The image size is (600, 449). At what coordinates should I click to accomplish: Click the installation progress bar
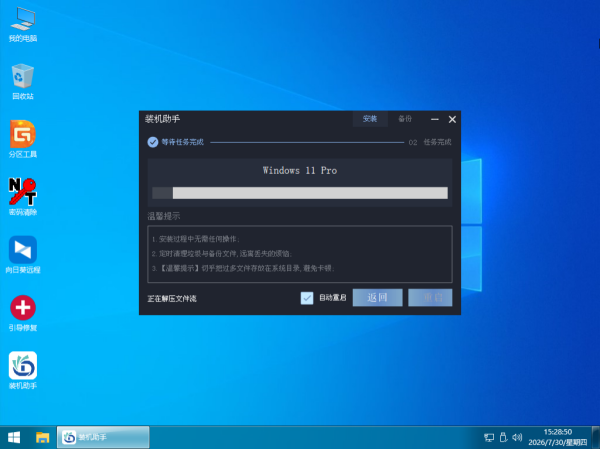[x=300, y=193]
